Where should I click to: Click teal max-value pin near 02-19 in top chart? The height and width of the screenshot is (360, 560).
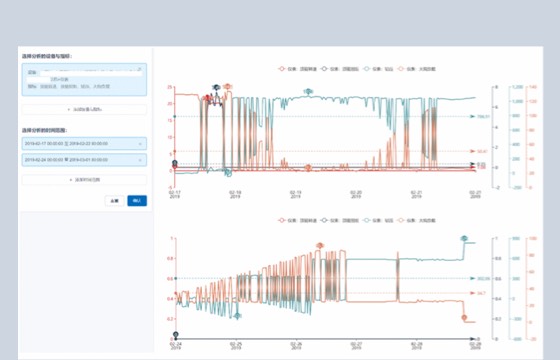[308, 91]
